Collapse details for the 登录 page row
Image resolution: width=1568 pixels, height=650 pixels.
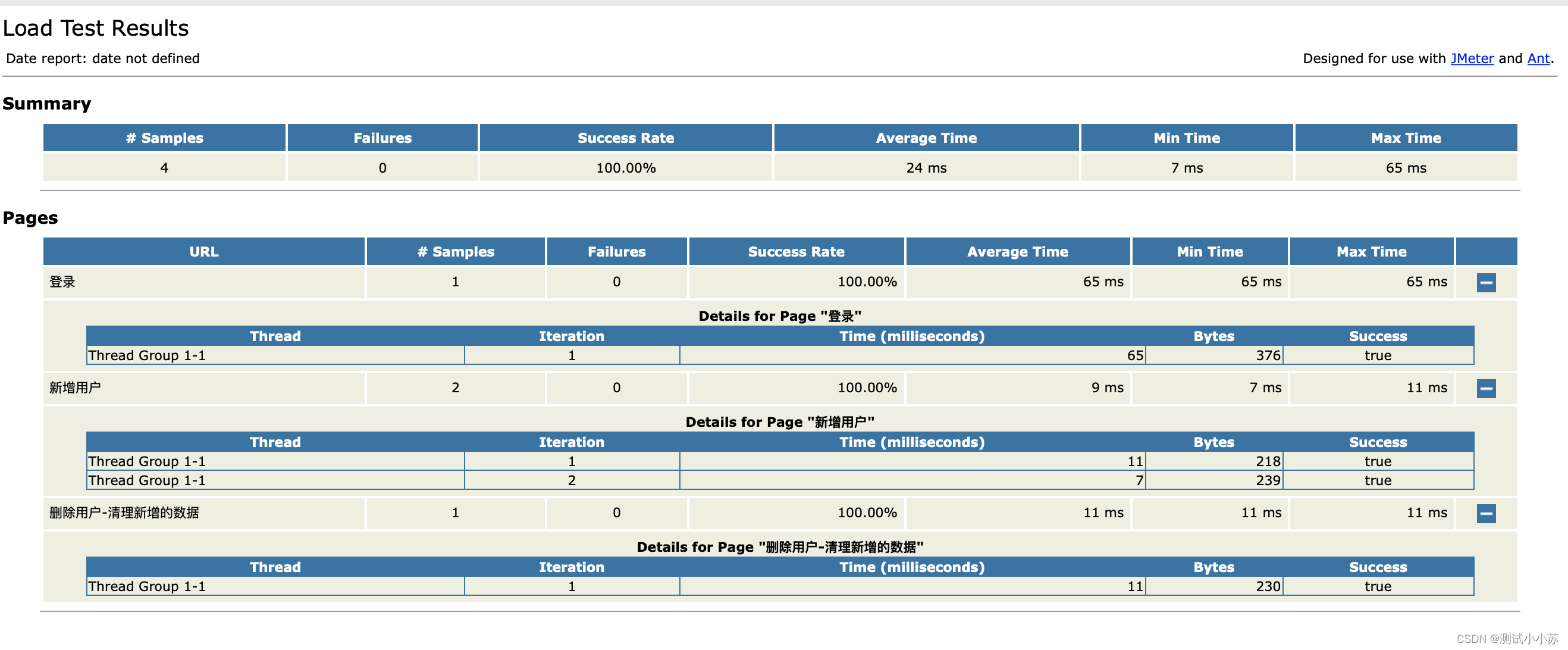click(1486, 283)
